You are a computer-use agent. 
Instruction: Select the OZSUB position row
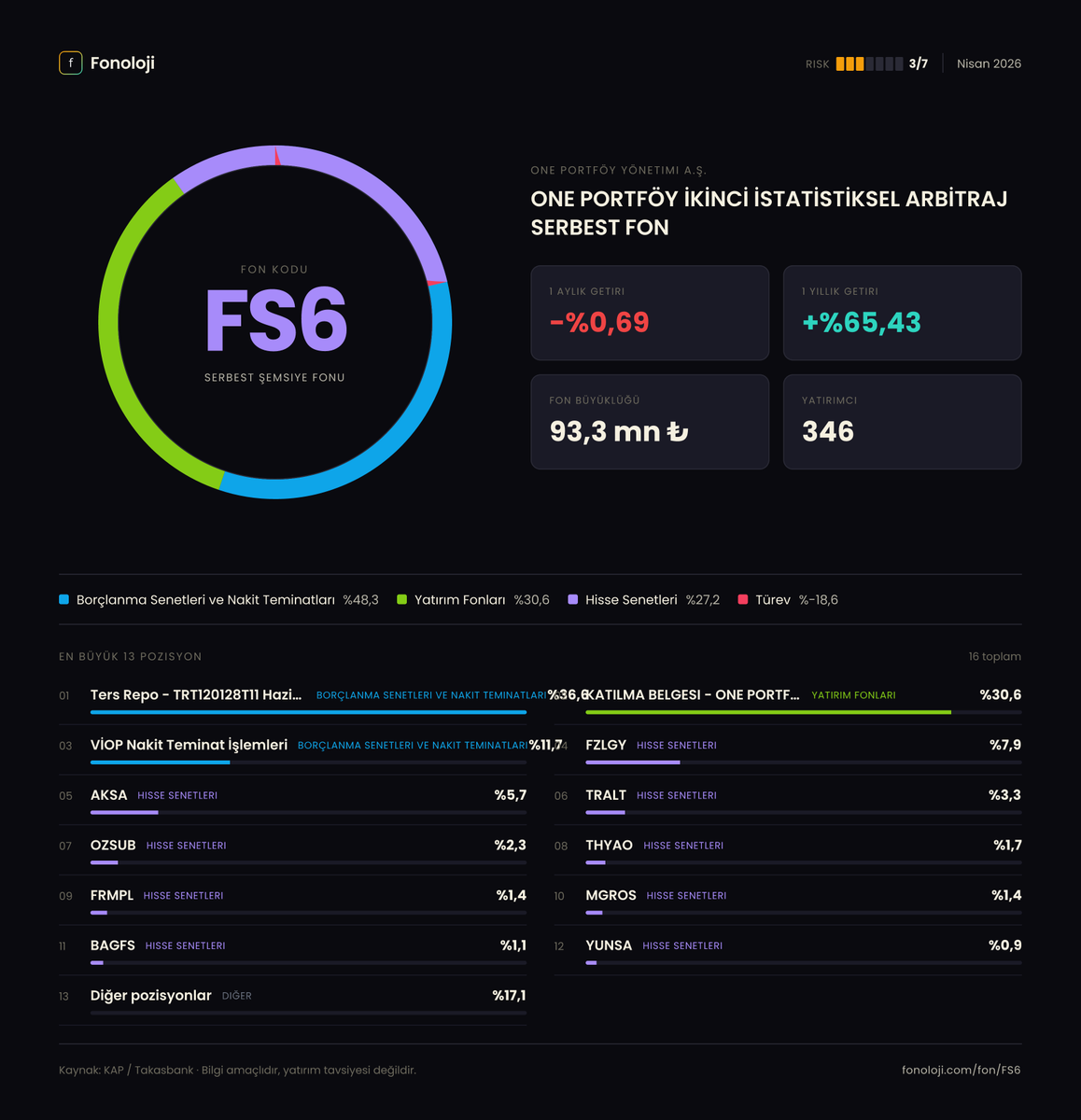[x=292, y=850]
